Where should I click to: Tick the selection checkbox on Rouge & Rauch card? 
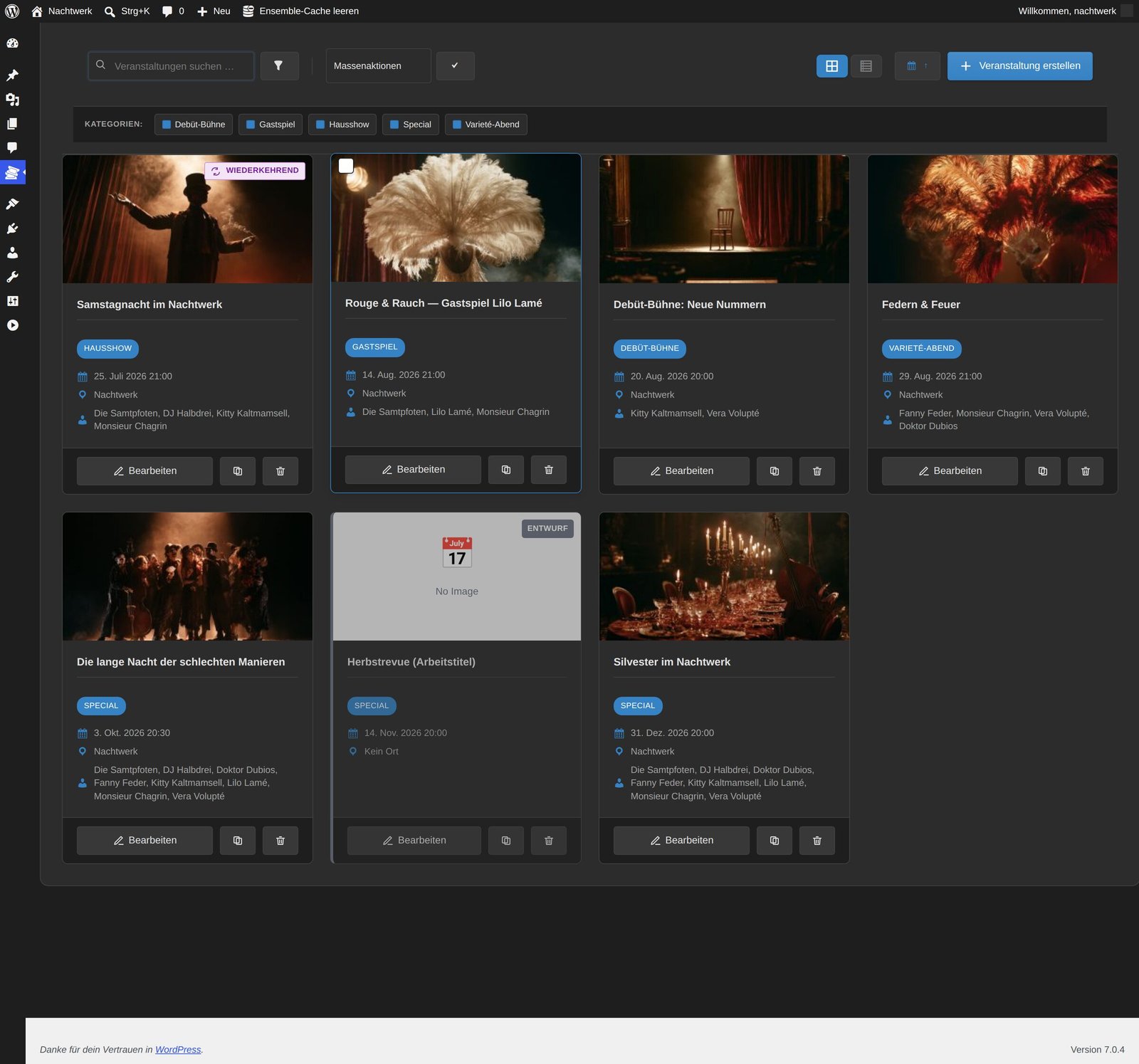346,166
